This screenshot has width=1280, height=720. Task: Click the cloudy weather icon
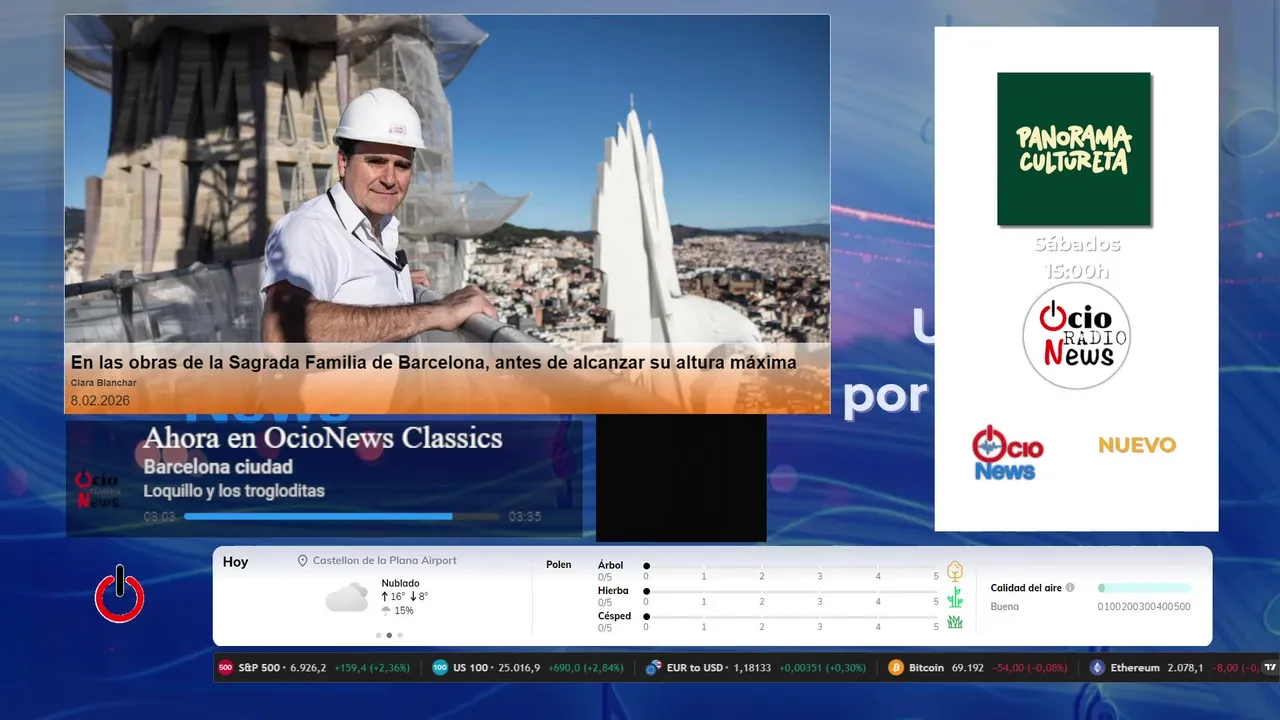click(346, 598)
